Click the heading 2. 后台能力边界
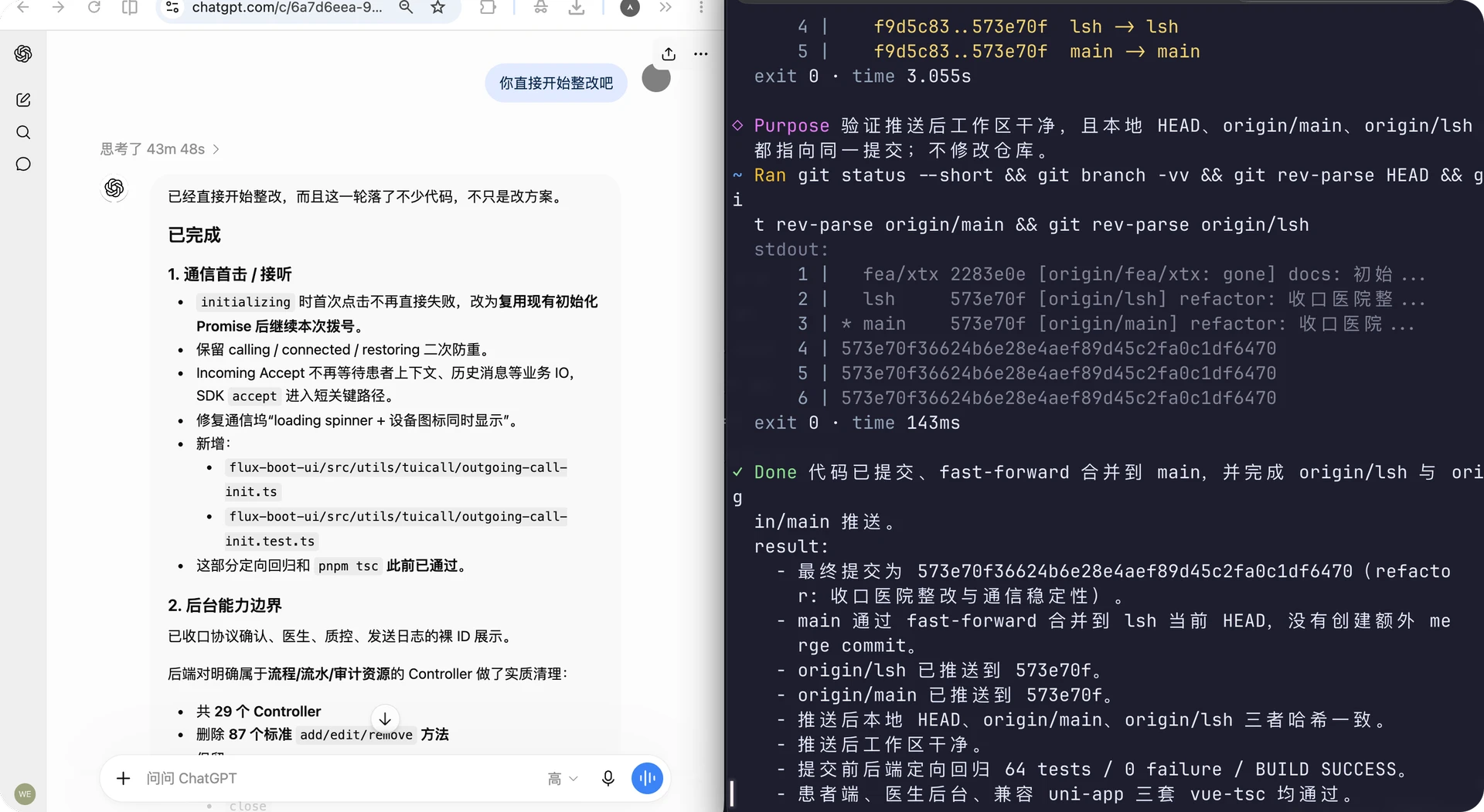 225,606
